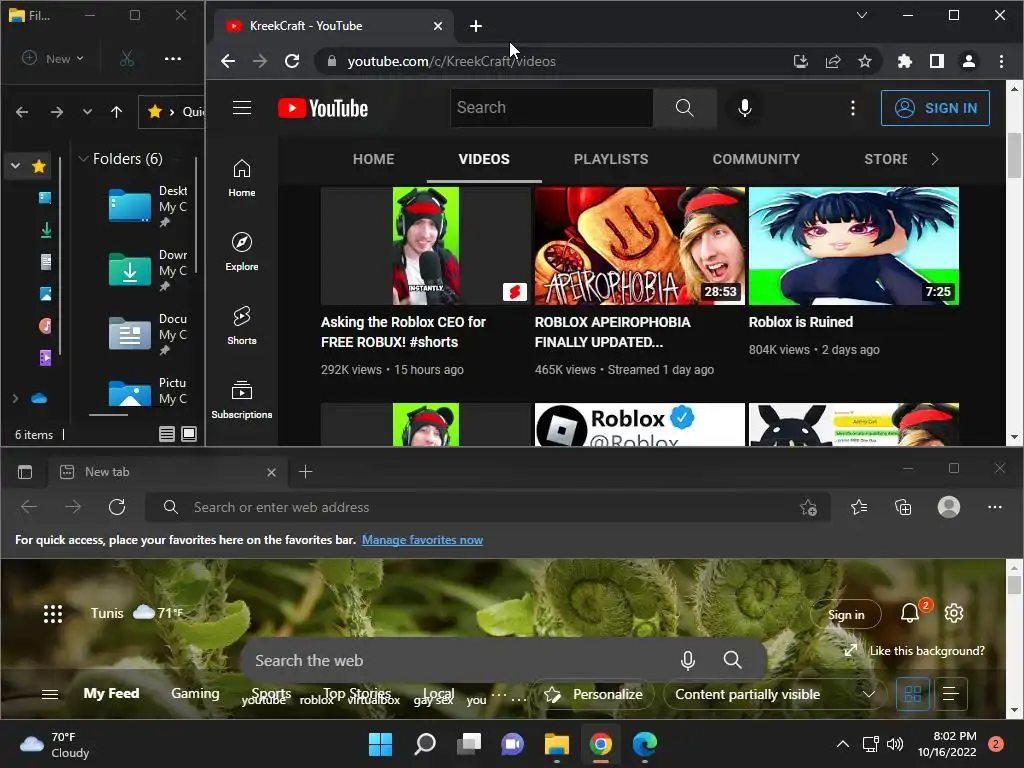Share this page from Chrome address bar
Image resolution: width=1024 pixels, height=768 pixels.
coord(833,61)
